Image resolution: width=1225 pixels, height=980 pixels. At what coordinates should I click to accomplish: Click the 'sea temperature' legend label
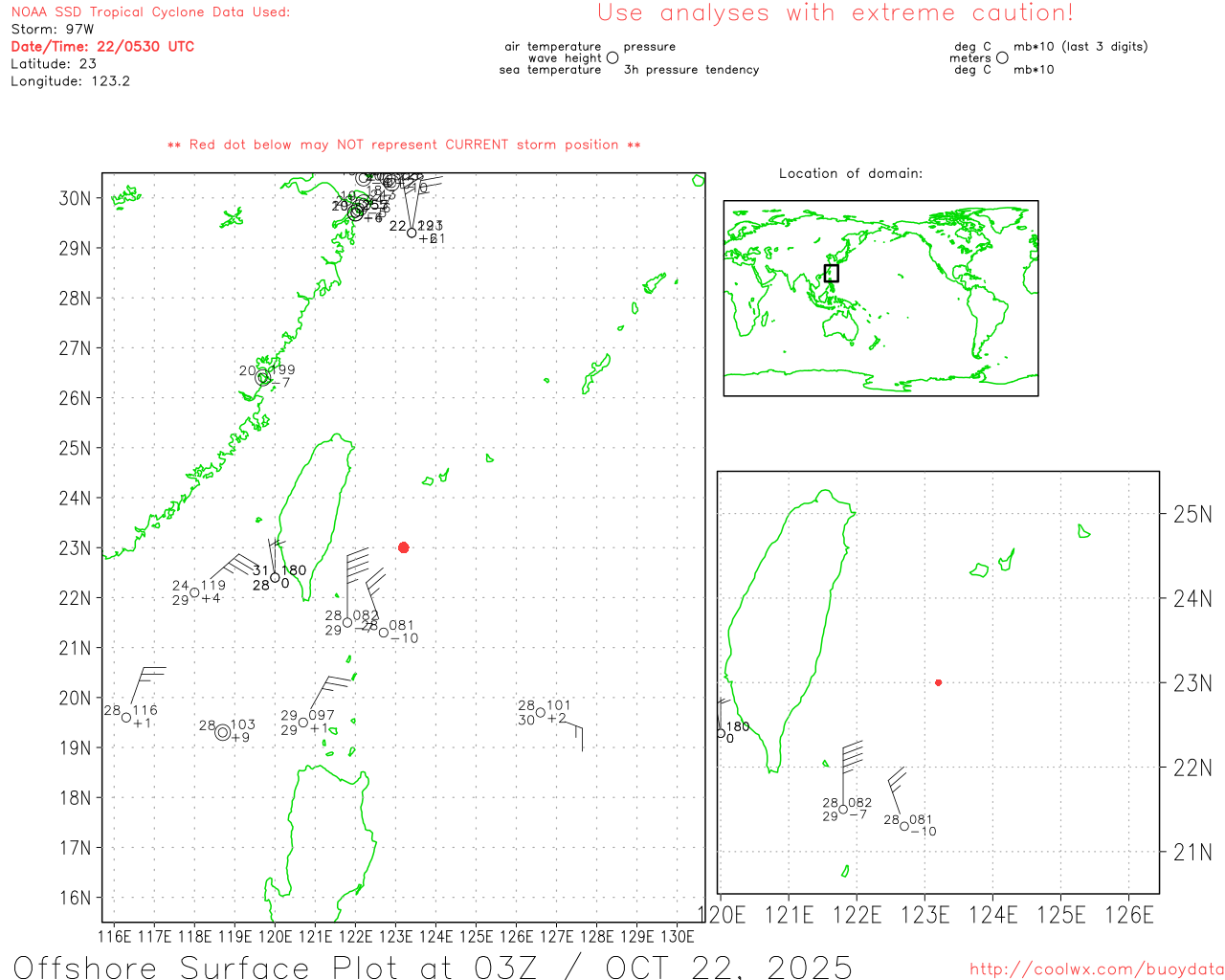[x=550, y=70]
